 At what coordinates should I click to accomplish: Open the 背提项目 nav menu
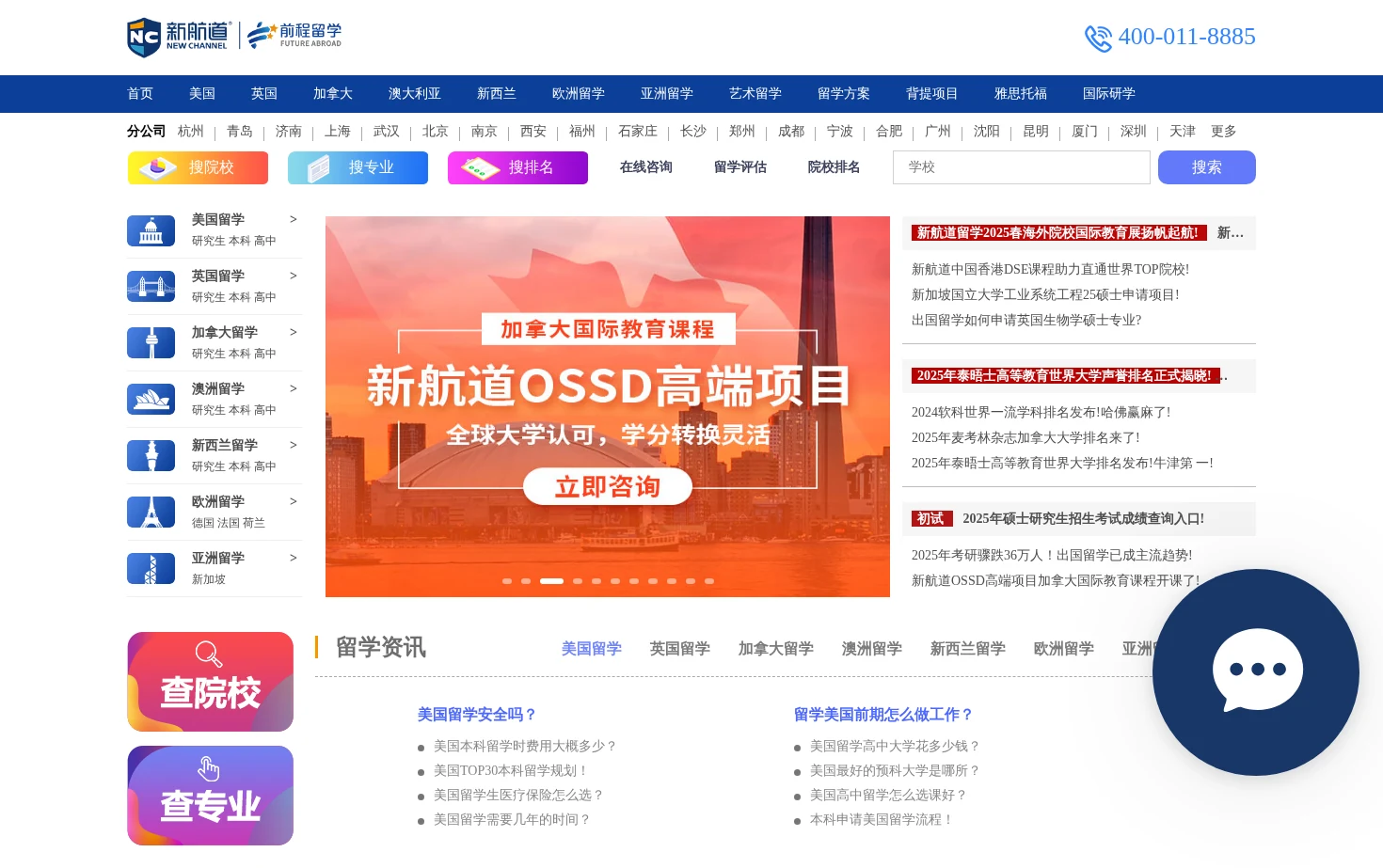coord(932,94)
